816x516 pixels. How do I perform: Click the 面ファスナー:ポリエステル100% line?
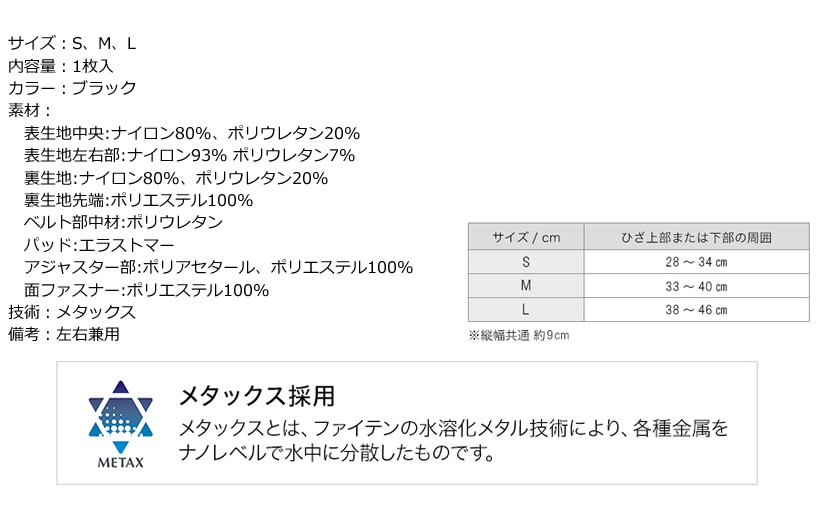[x=146, y=290]
